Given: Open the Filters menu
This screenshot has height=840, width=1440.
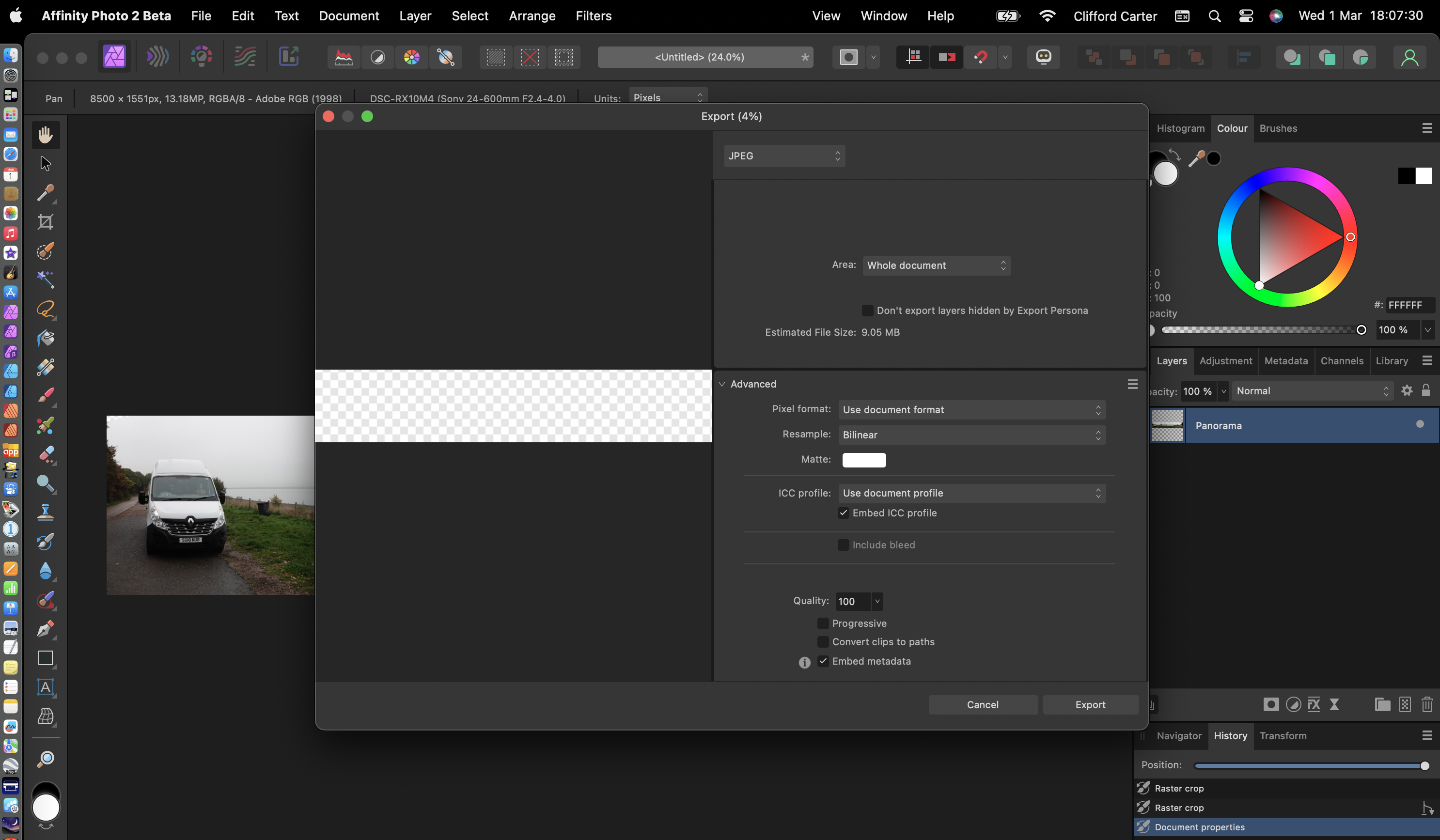Looking at the screenshot, I should 593,16.
